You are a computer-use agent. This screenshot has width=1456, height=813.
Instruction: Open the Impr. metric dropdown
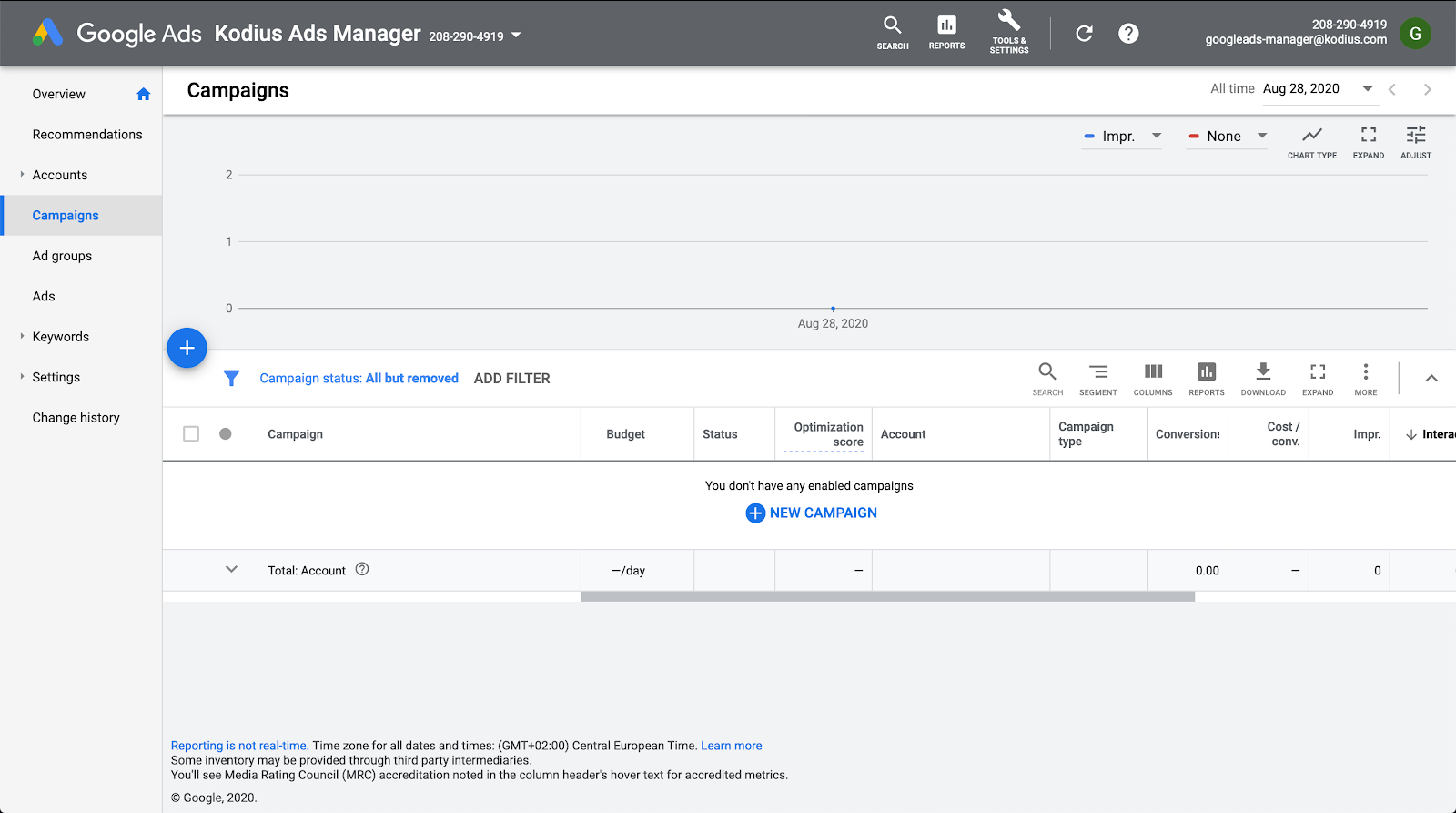(1121, 137)
